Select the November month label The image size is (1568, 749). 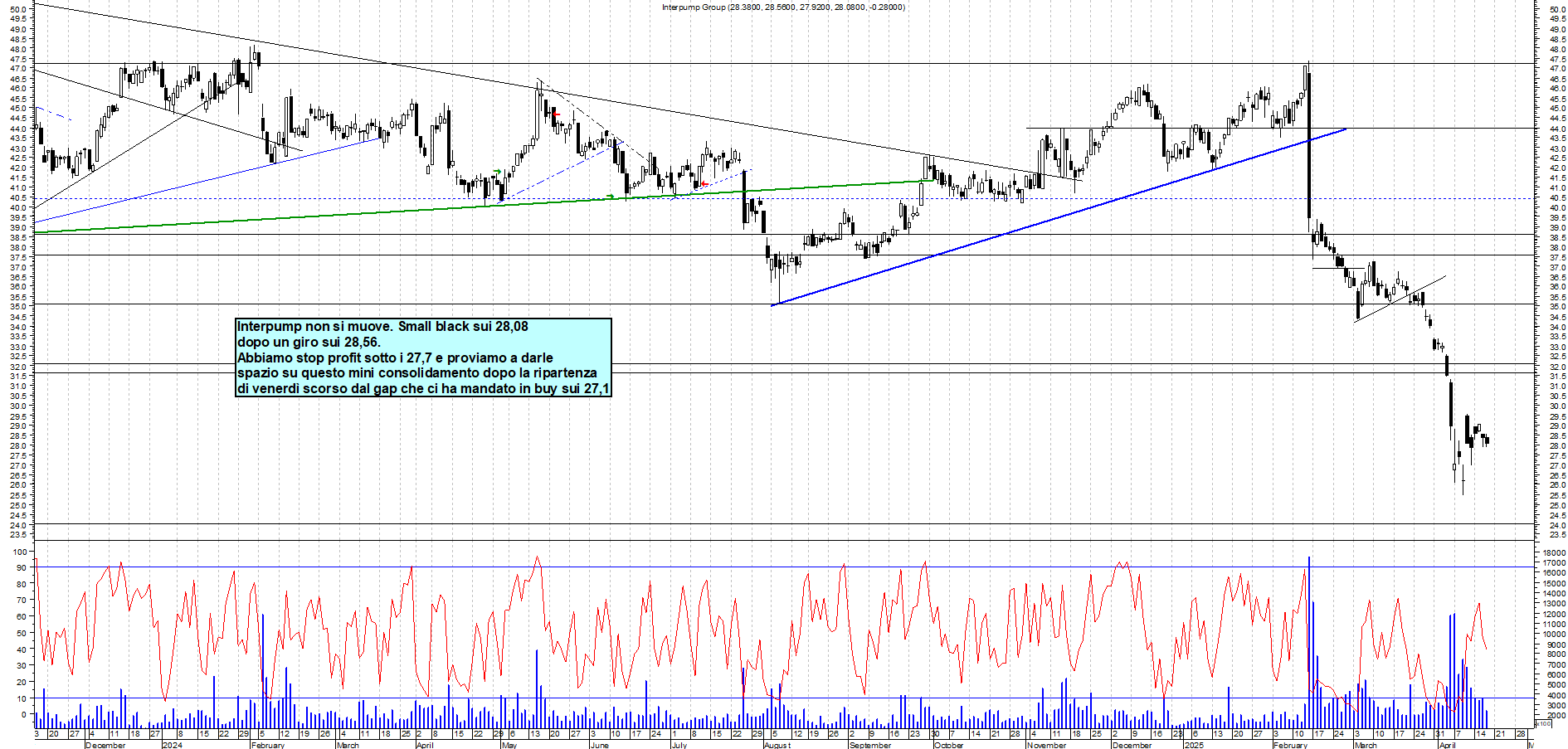1046,745
